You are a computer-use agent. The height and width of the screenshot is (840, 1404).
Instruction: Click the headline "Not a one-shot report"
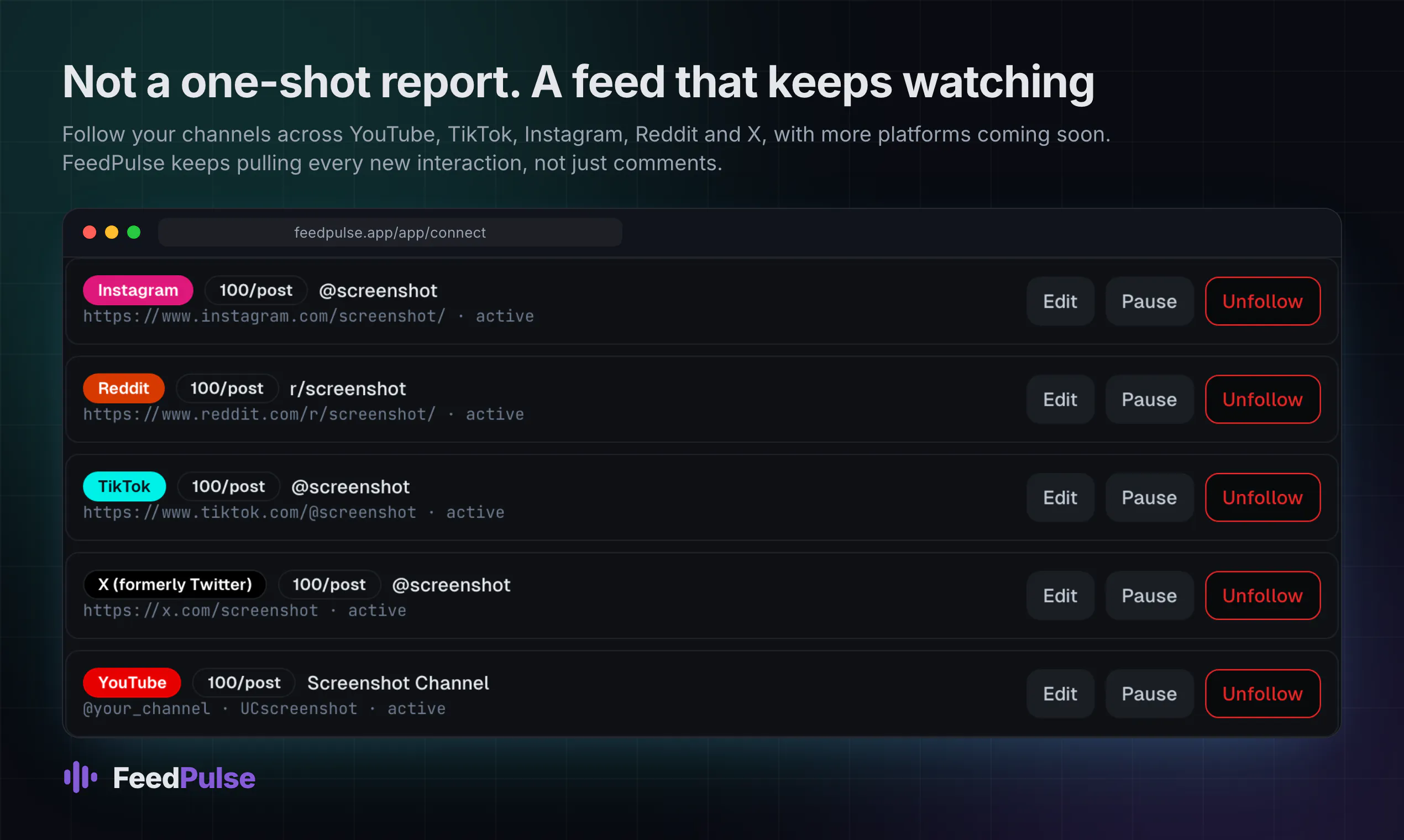pyautogui.click(x=291, y=83)
